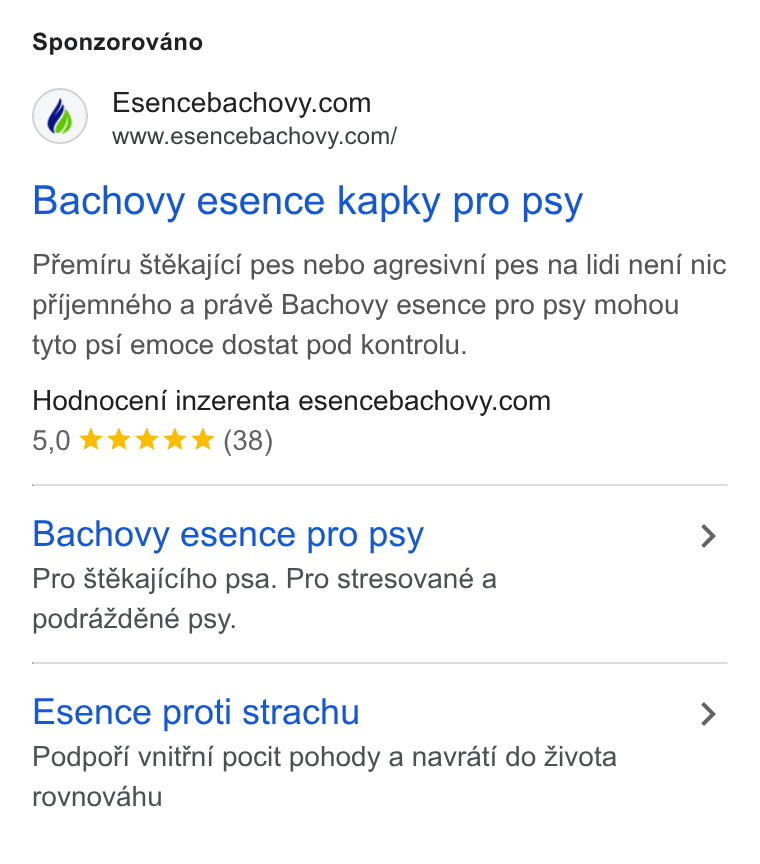Click the first yellow rating star
The width and height of the screenshot is (760, 864).
point(91,440)
